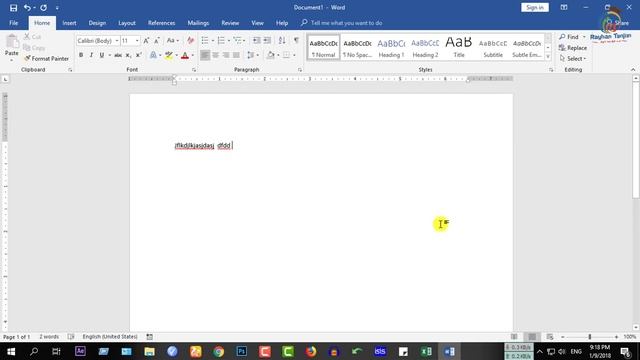Apply the No Spacing style
The height and width of the screenshot is (360, 640).
coord(357,47)
